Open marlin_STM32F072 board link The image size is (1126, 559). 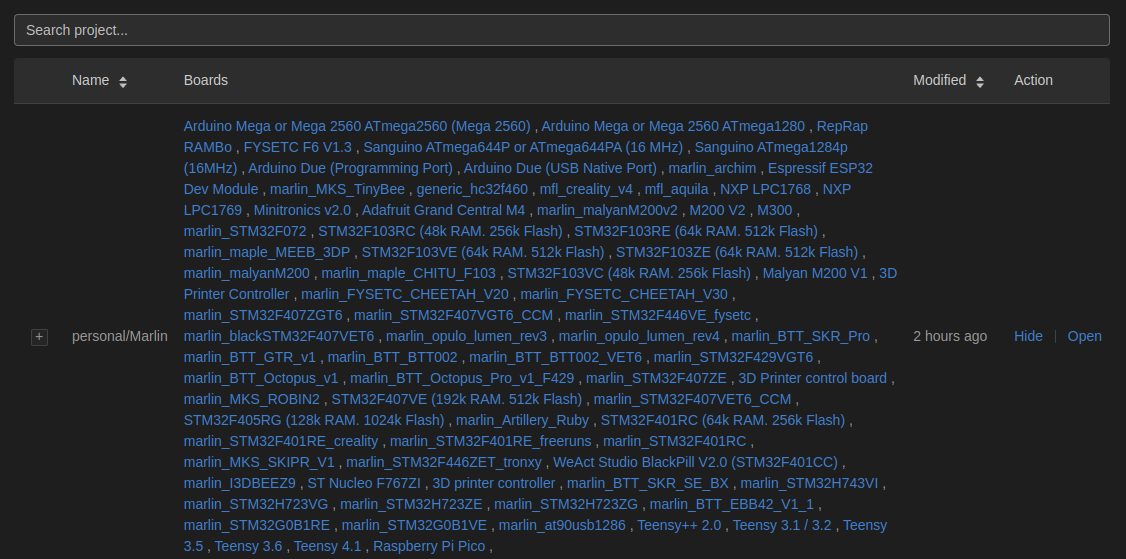(245, 231)
